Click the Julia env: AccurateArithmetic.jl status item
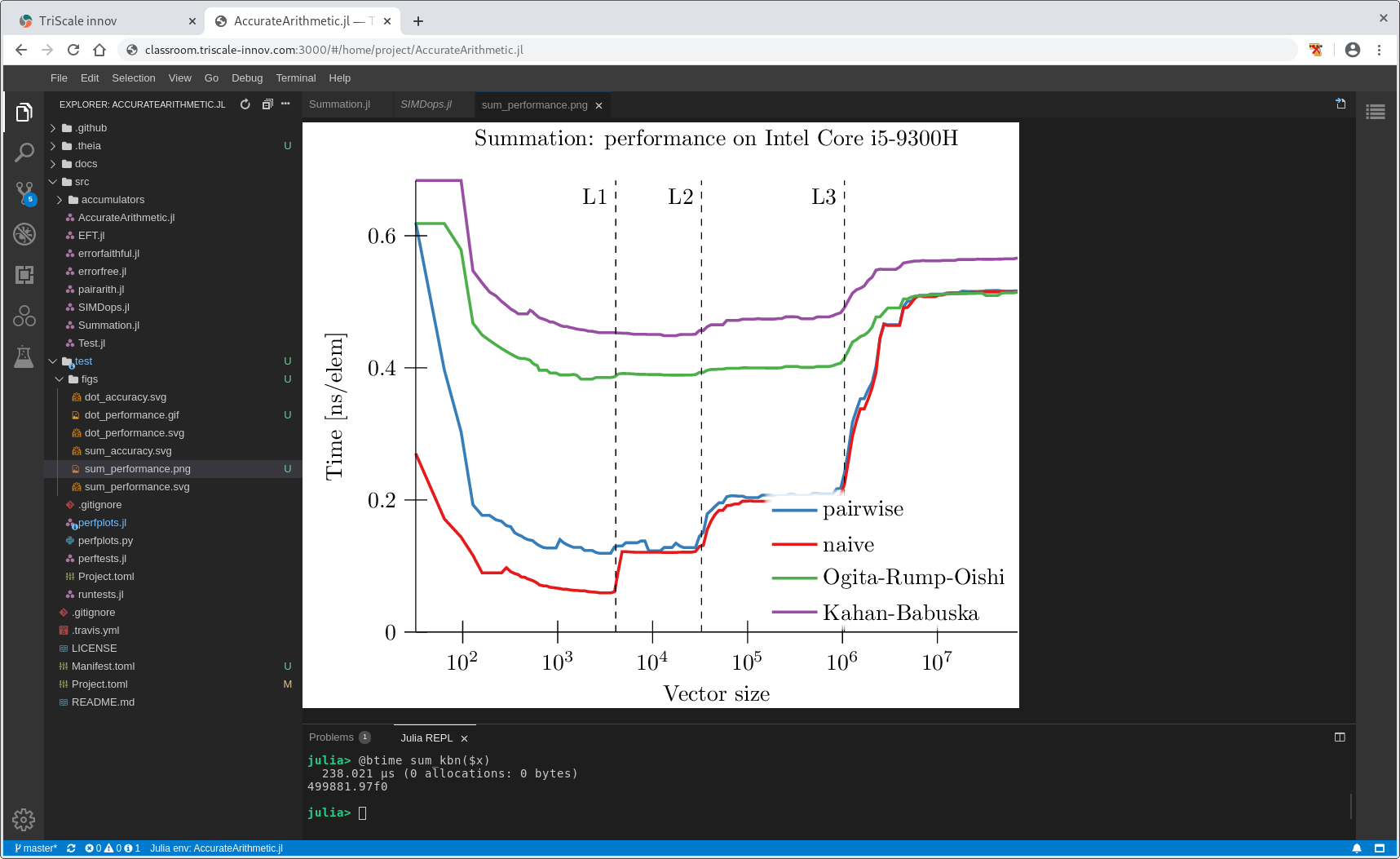 pyautogui.click(x=216, y=848)
